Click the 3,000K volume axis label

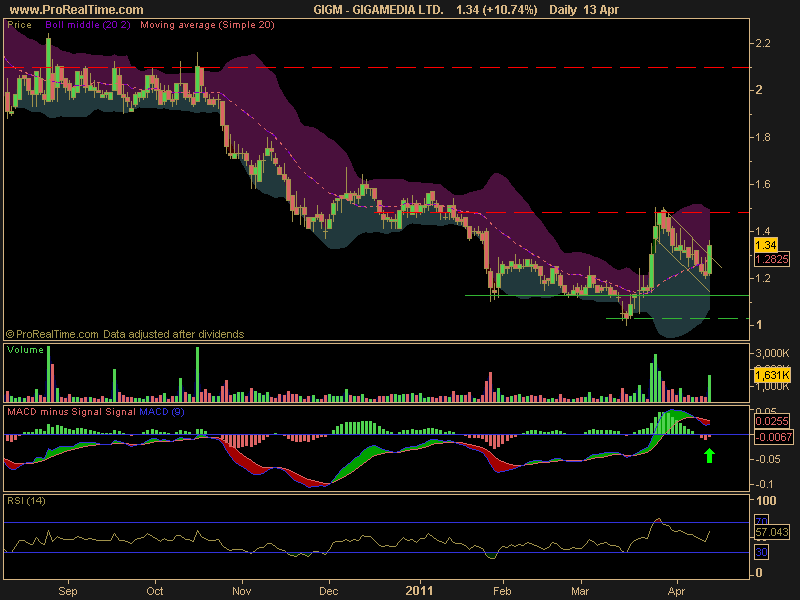pyautogui.click(x=772, y=353)
